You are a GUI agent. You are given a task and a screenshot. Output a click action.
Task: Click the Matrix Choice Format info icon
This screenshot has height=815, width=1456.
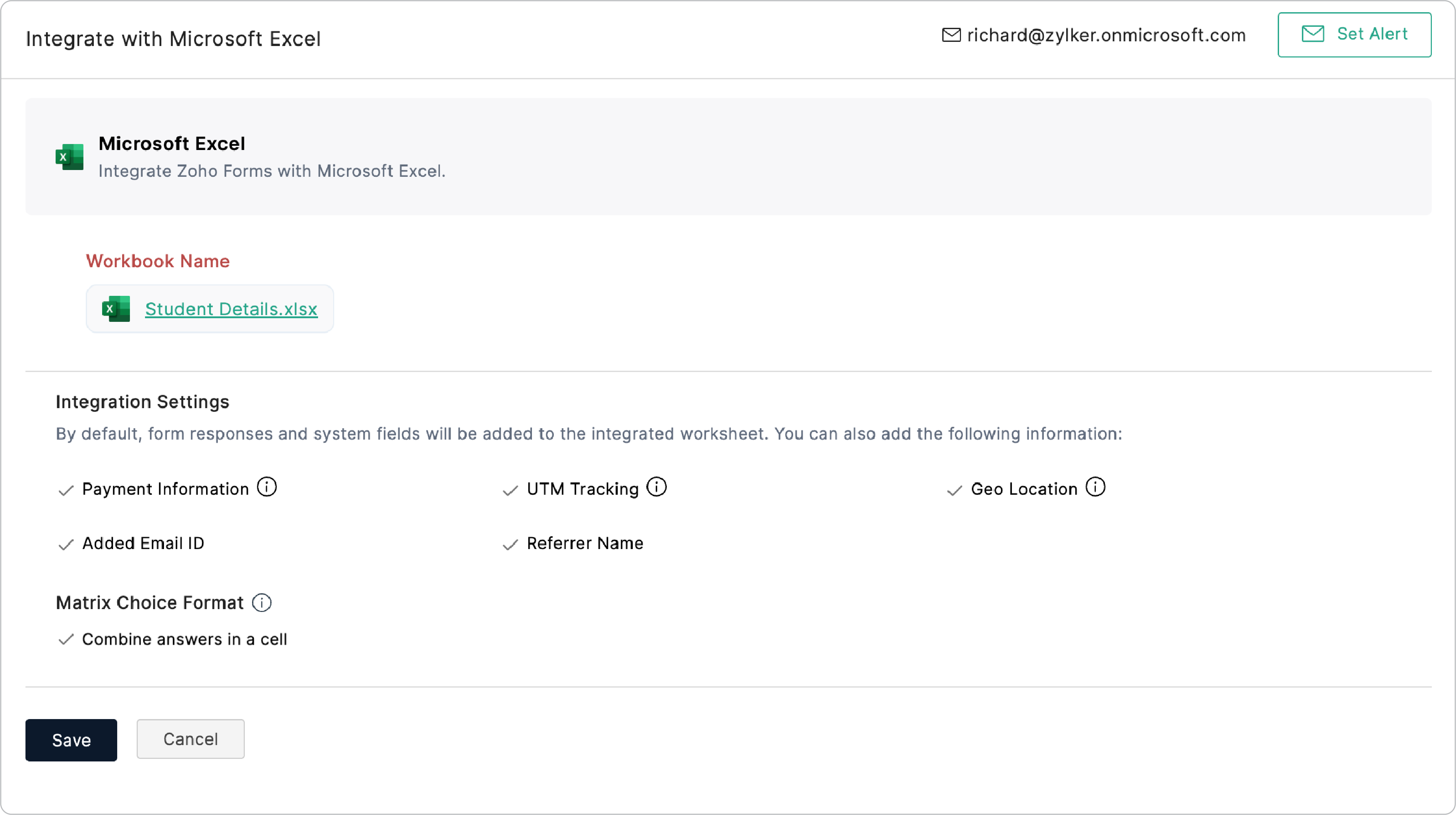tap(261, 602)
